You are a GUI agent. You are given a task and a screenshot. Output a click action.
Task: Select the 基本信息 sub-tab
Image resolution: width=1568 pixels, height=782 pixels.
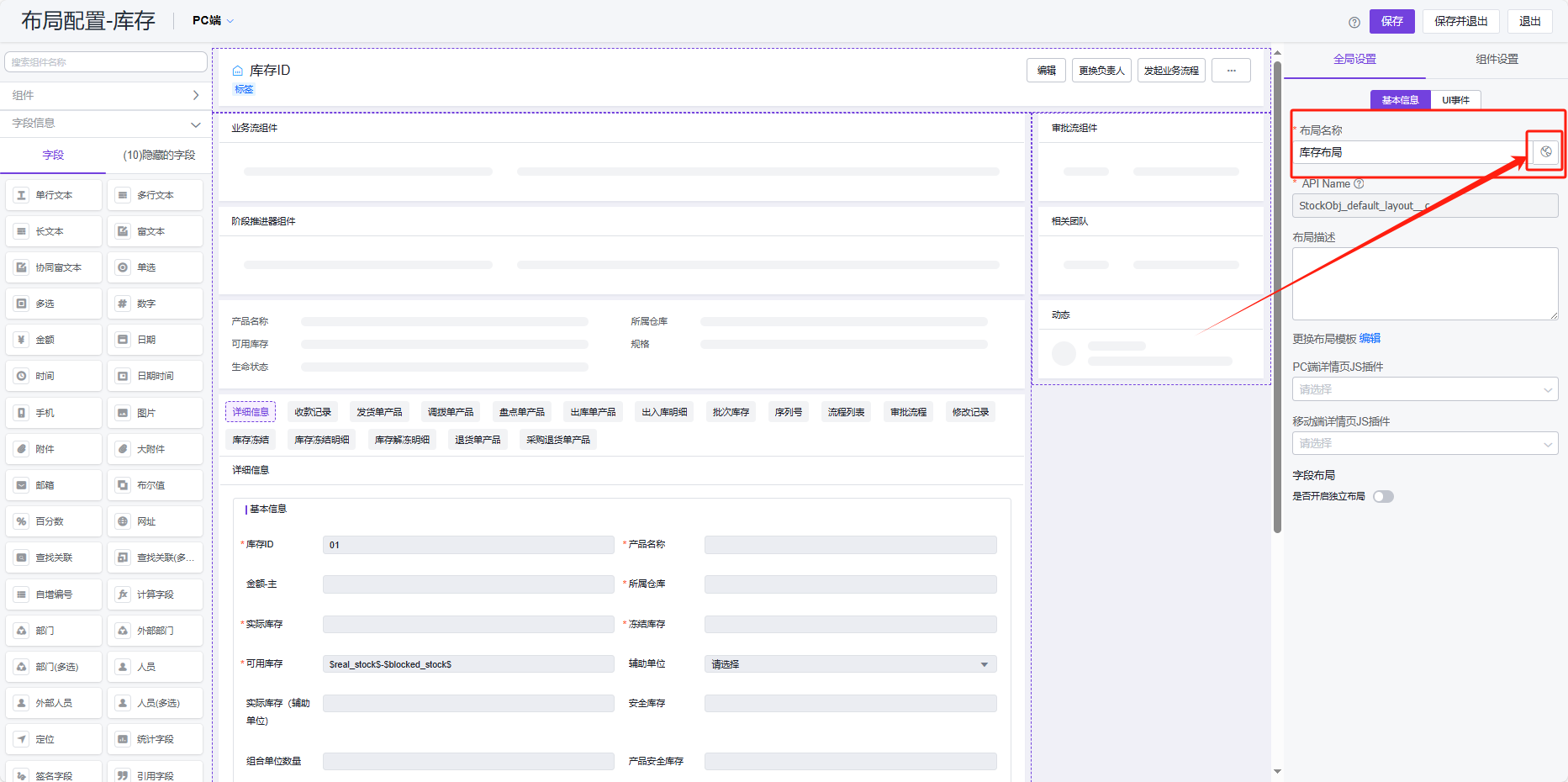point(1400,100)
